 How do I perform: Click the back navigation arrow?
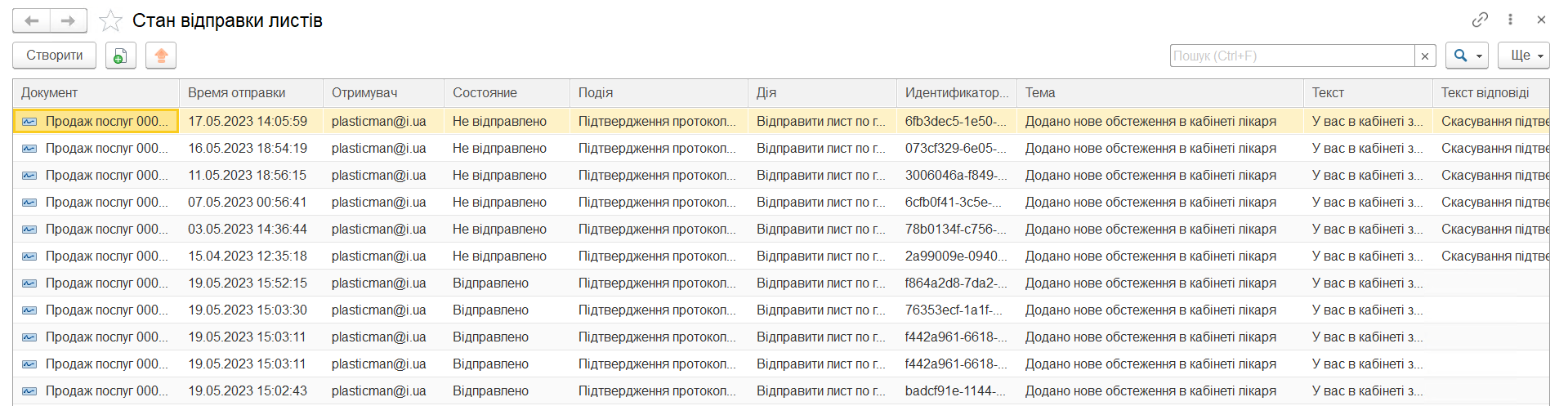click(32, 20)
